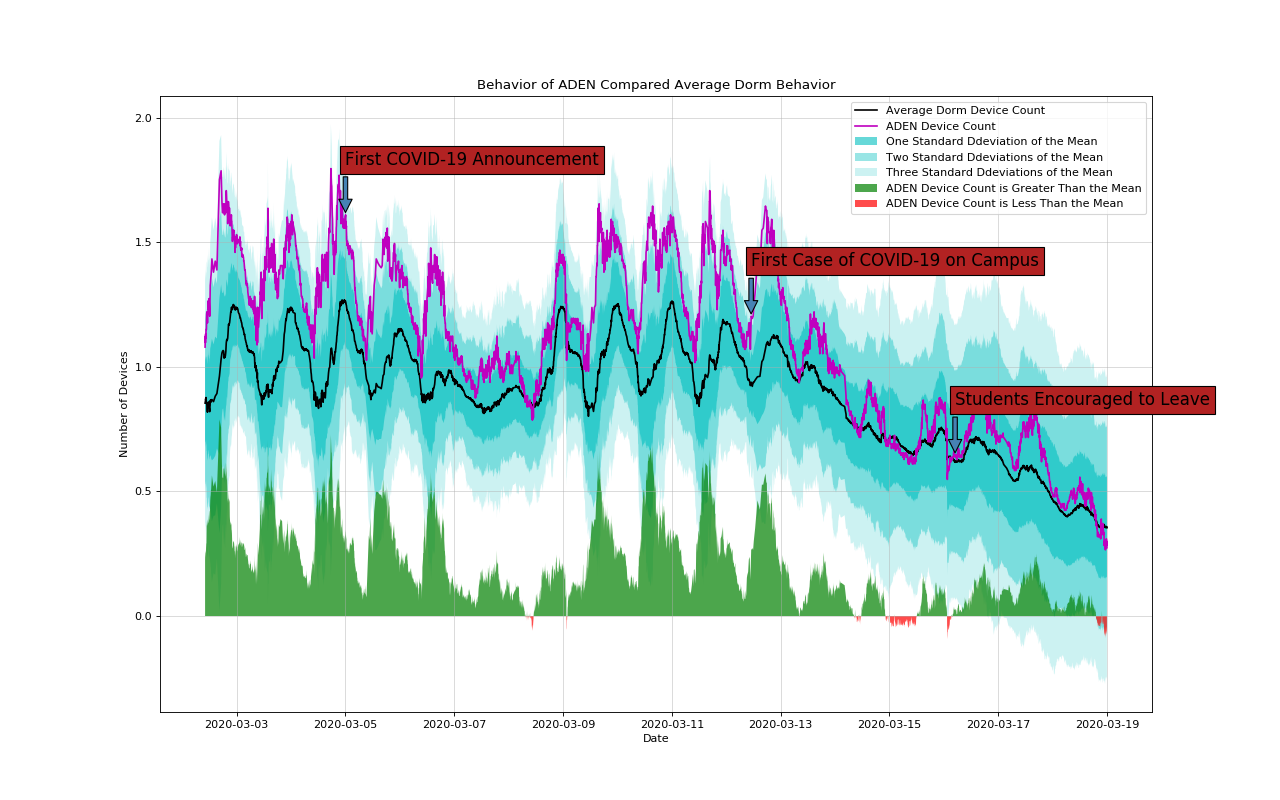Click legend entry 'ADEN Device Count'
The width and height of the screenshot is (1280, 800).
(940, 127)
